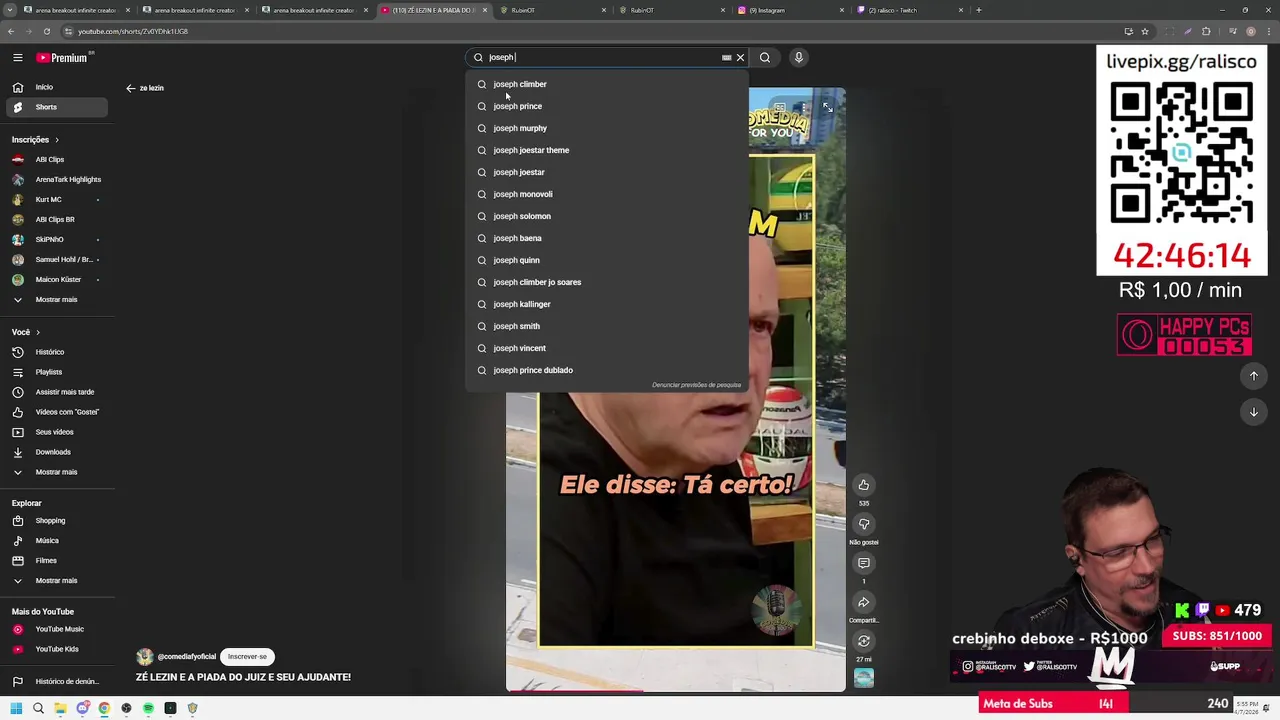Open Histórico

(x=57, y=352)
